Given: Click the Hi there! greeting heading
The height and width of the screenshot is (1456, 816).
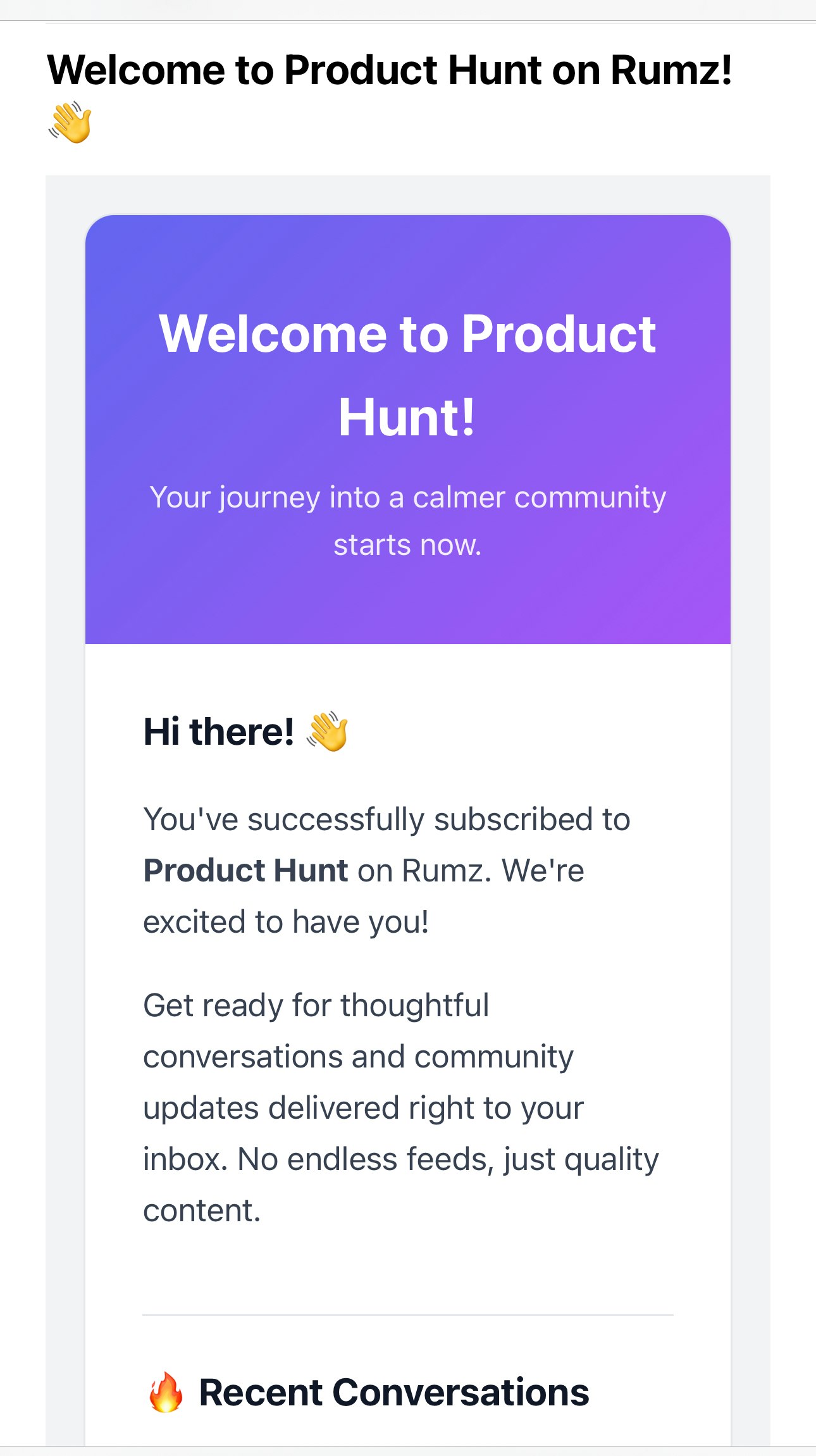Looking at the screenshot, I should (x=218, y=731).
